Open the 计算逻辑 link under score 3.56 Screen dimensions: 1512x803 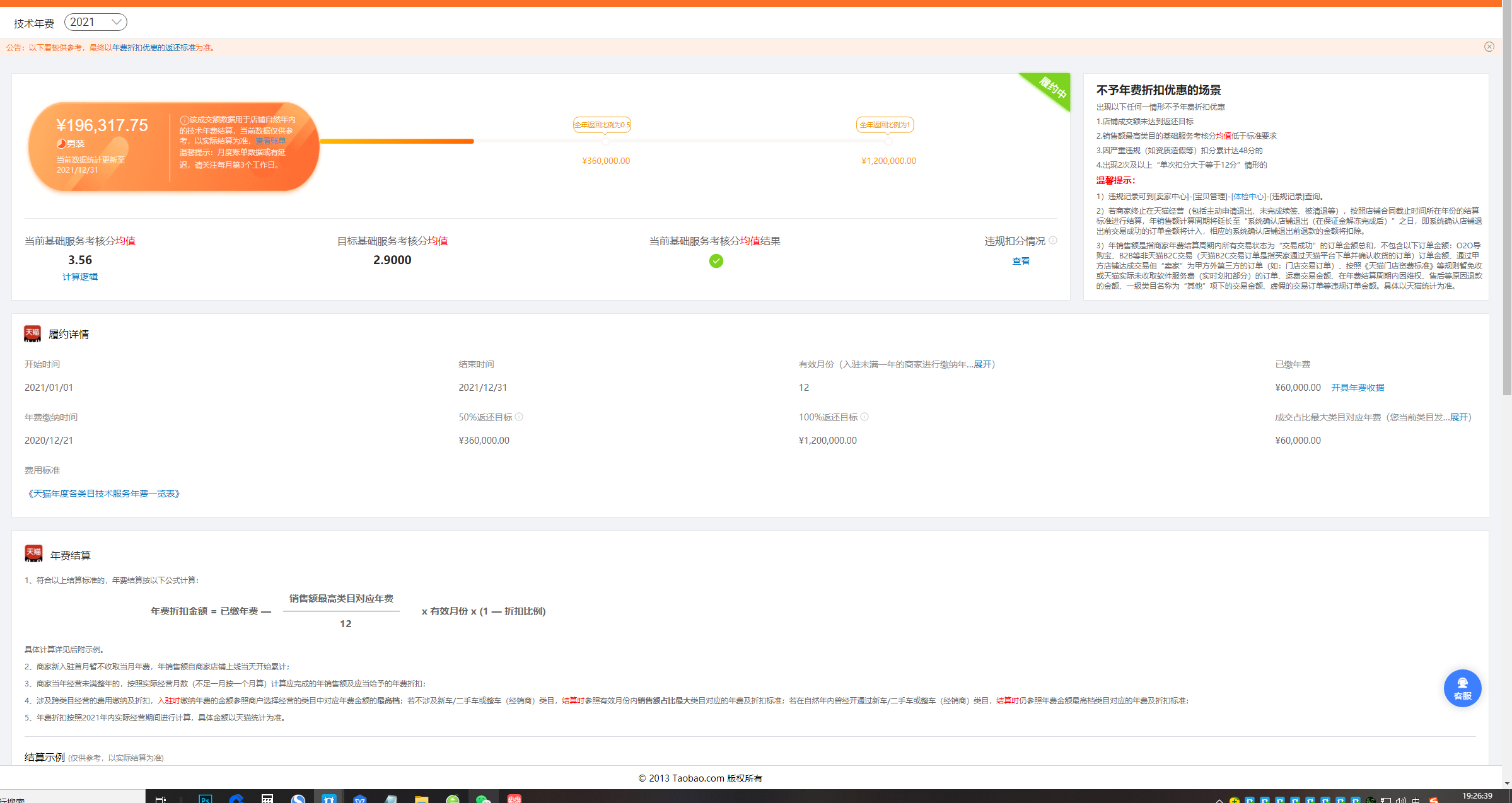point(80,277)
